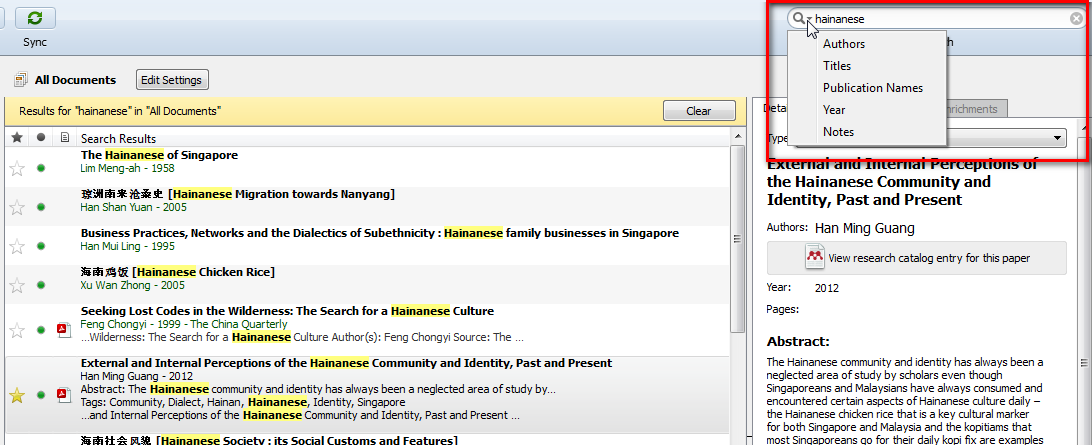Viewport: 1092px width, 445px height.
Task: Open the Type dropdown in details panel
Action: (930, 138)
